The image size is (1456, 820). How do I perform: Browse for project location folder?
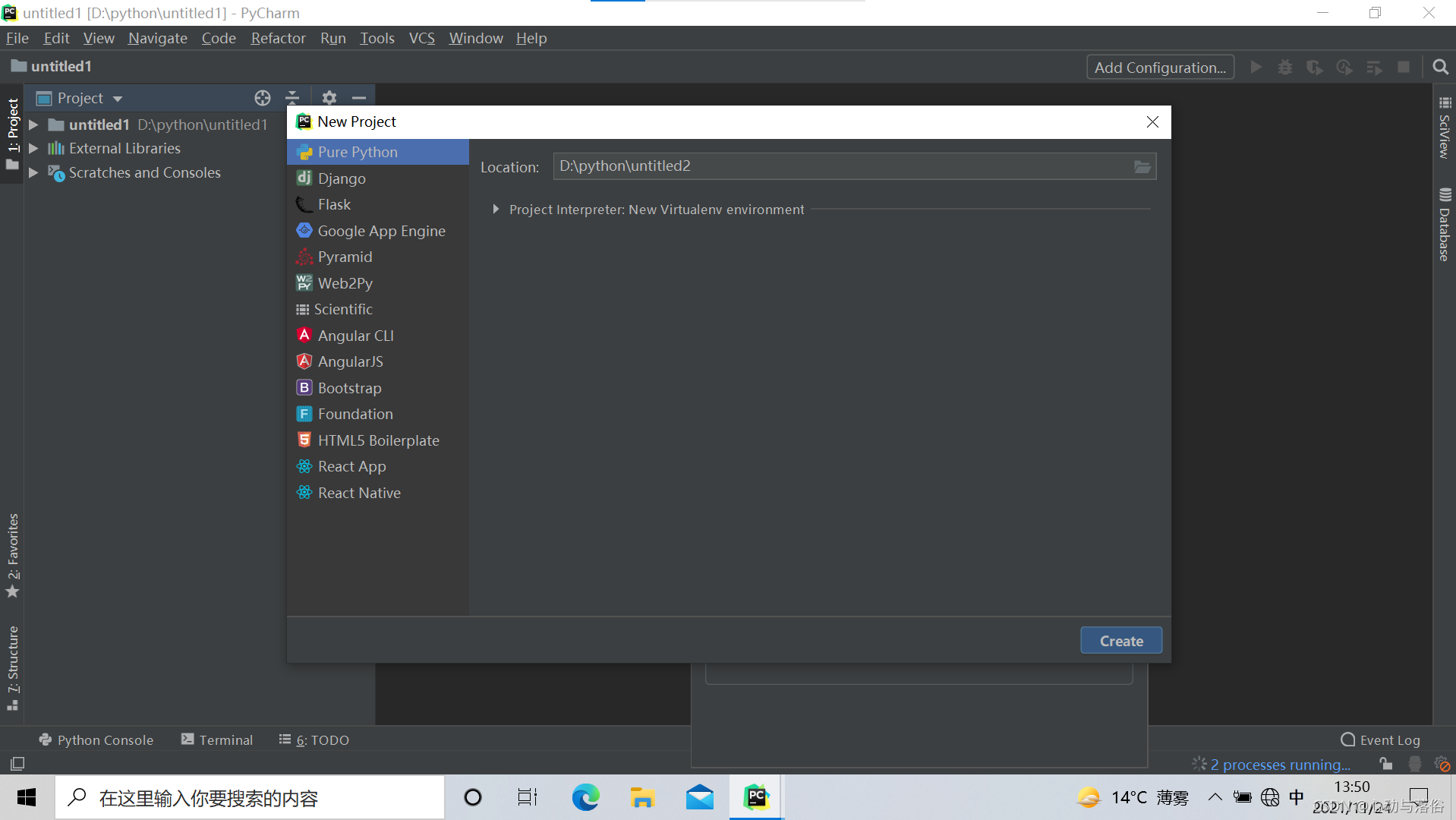click(x=1142, y=166)
